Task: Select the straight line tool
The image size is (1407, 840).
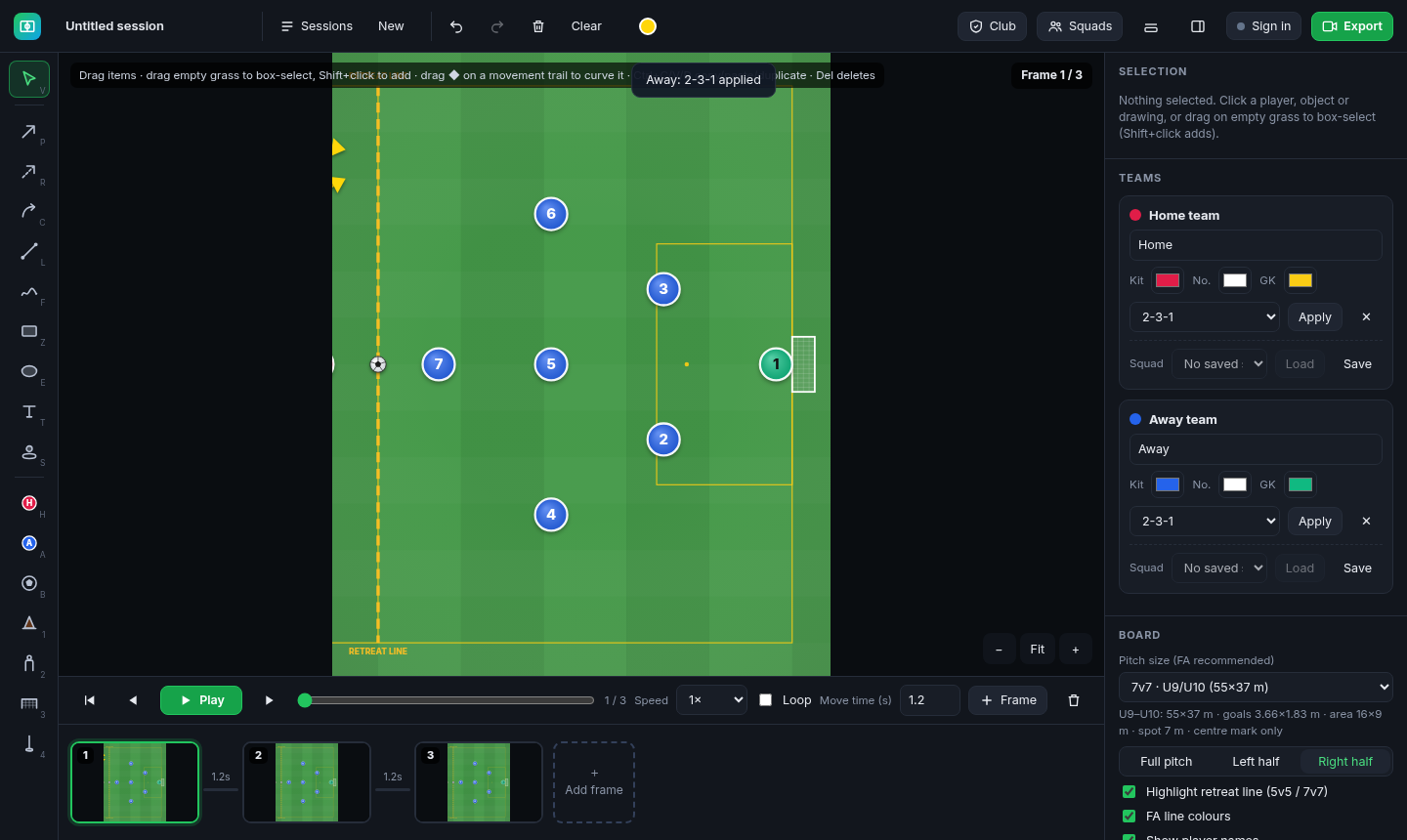Action: point(29,252)
